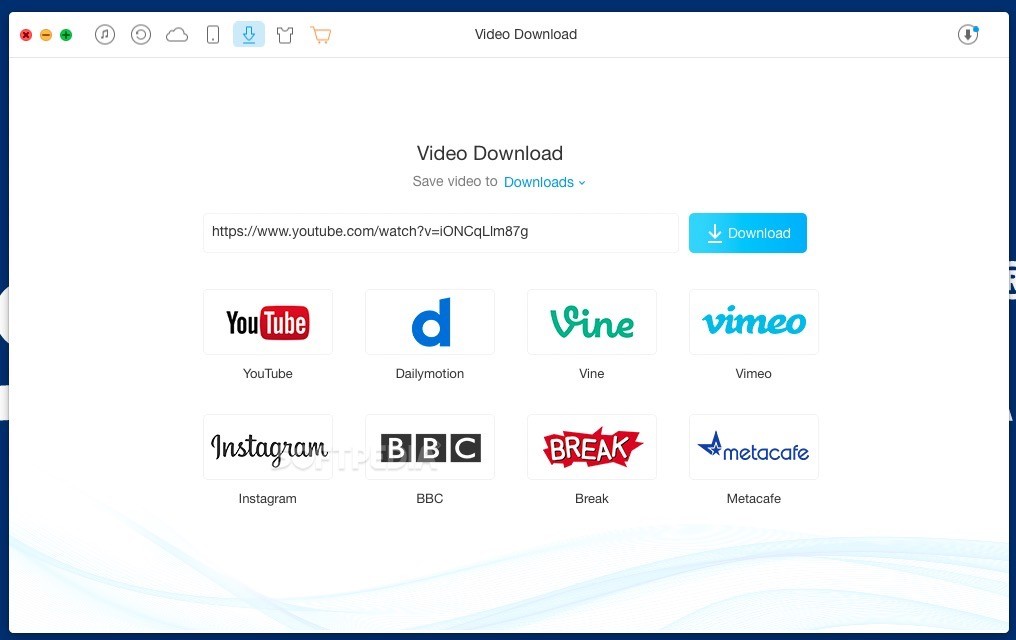Select the YouTube logo tile
Viewport: 1016px width, 640px height.
[268, 322]
